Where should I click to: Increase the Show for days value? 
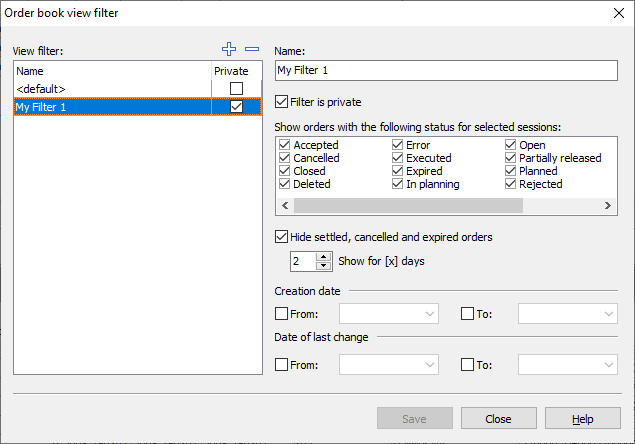[x=323, y=256]
